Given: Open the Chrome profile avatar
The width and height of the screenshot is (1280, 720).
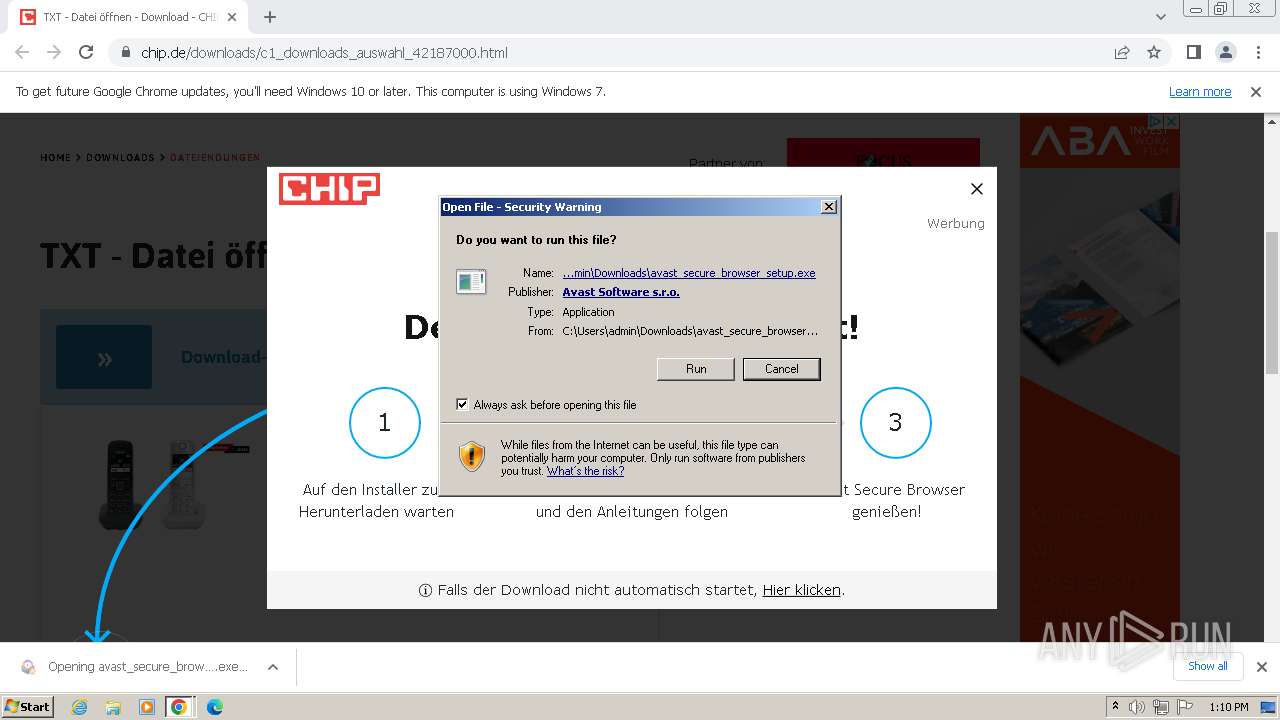Looking at the screenshot, I should click(1225, 52).
